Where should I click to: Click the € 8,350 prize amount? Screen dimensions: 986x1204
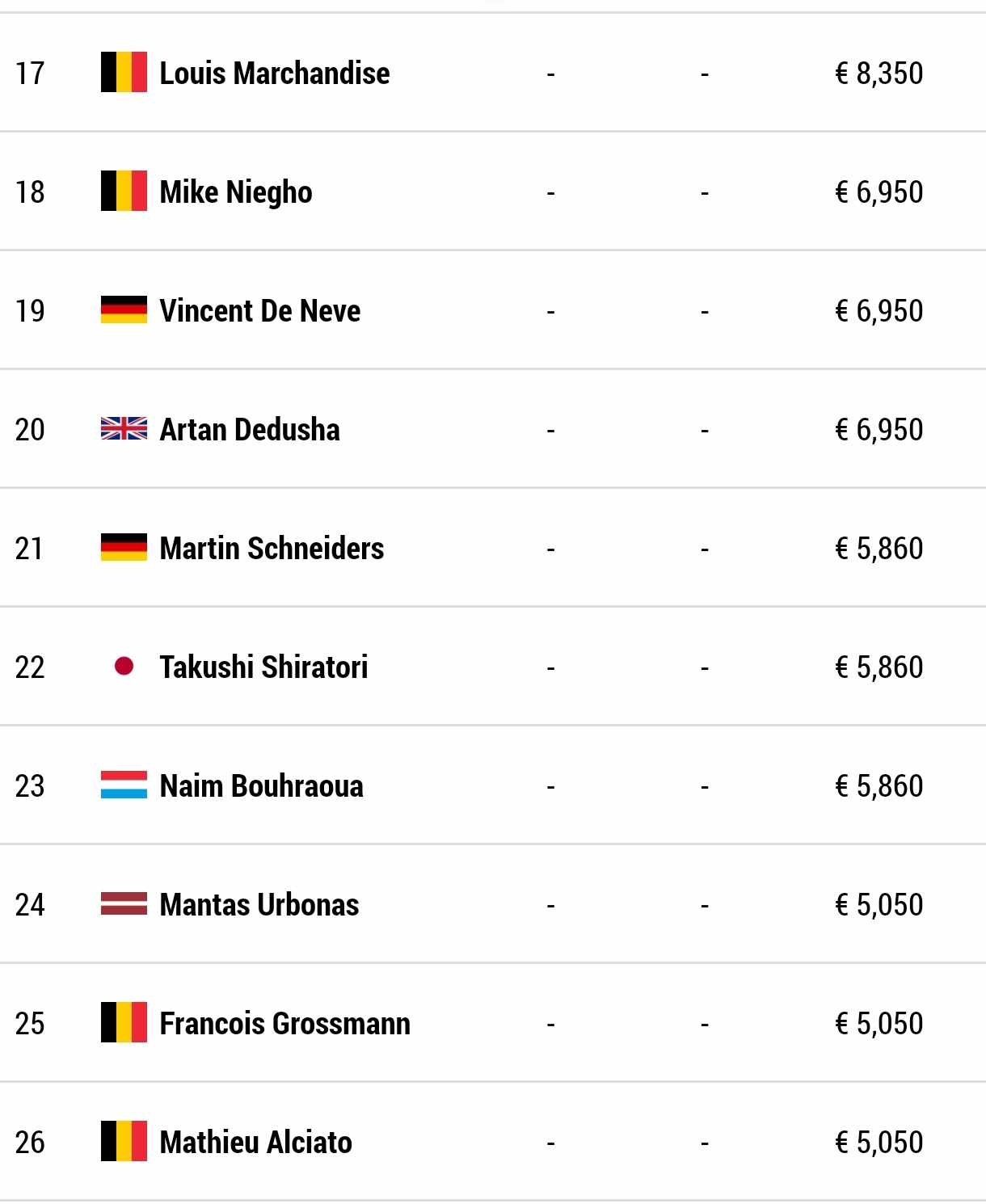[879, 74]
